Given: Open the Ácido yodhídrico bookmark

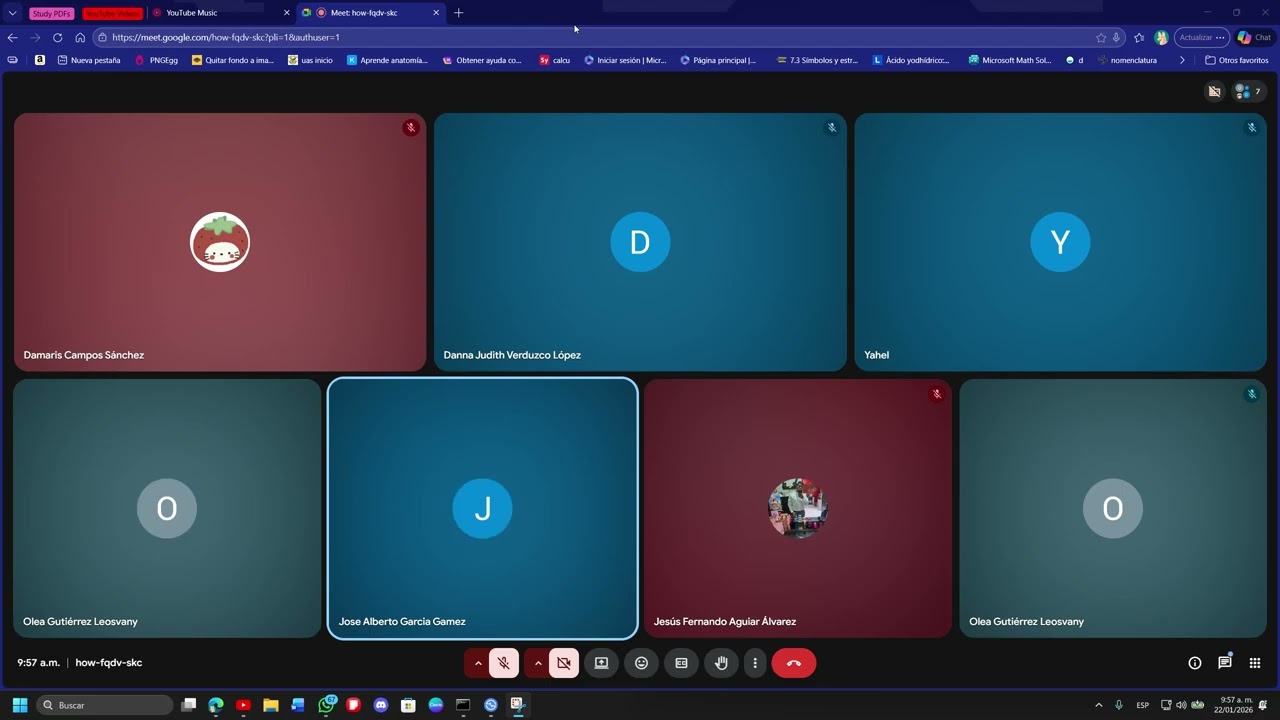Looking at the screenshot, I should click(911, 60).
